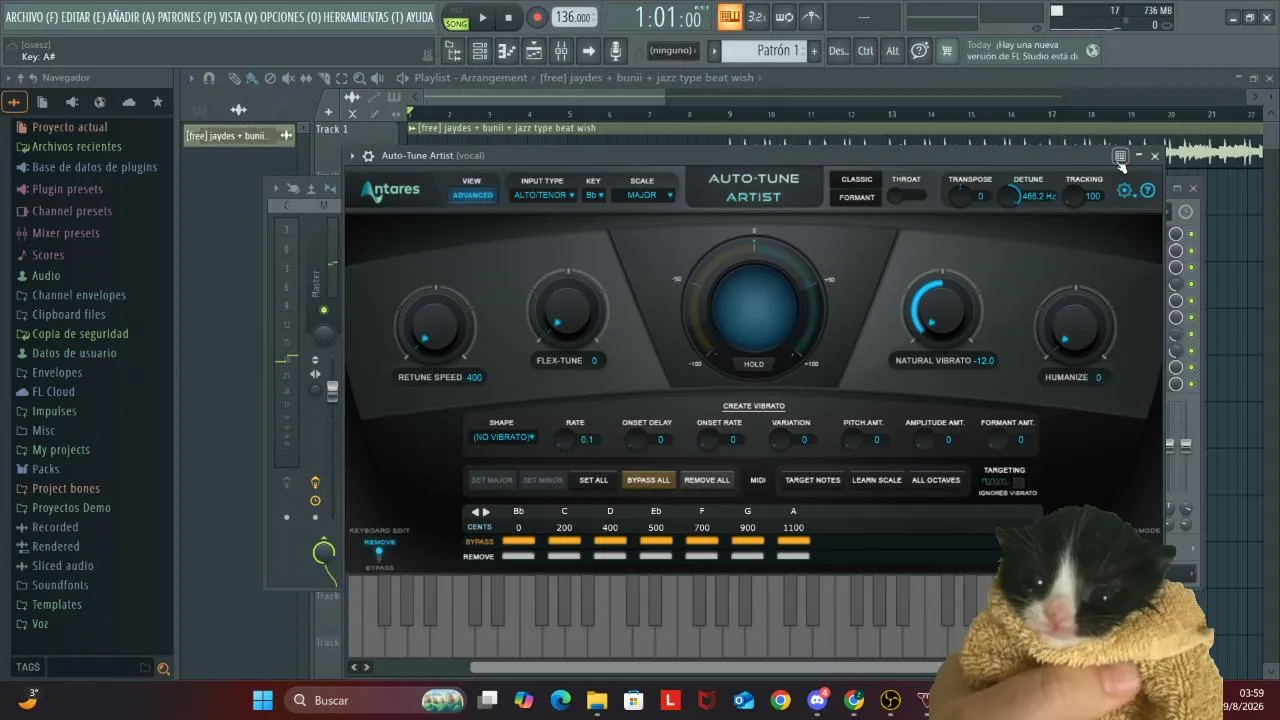
Task: Open the SCALE Major dropdown
Action: click(649, 195)
